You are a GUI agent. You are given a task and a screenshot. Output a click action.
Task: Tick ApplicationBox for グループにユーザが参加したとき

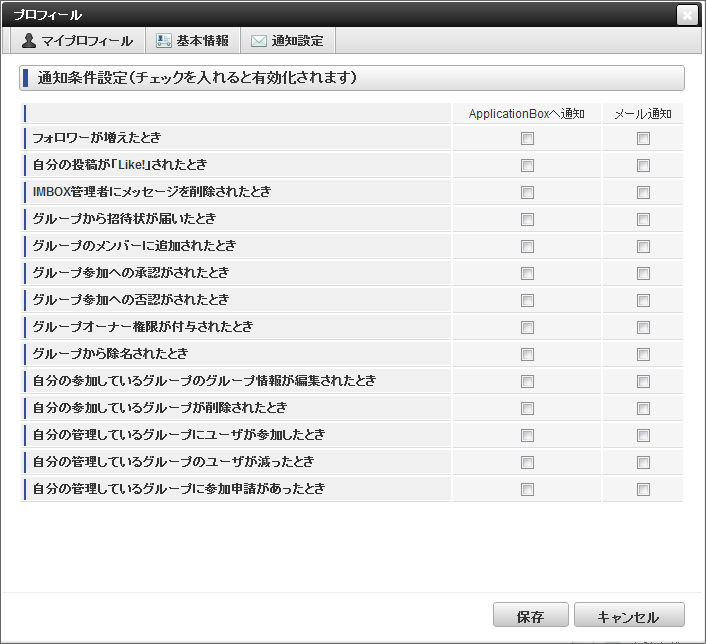[x=527, y=435]
